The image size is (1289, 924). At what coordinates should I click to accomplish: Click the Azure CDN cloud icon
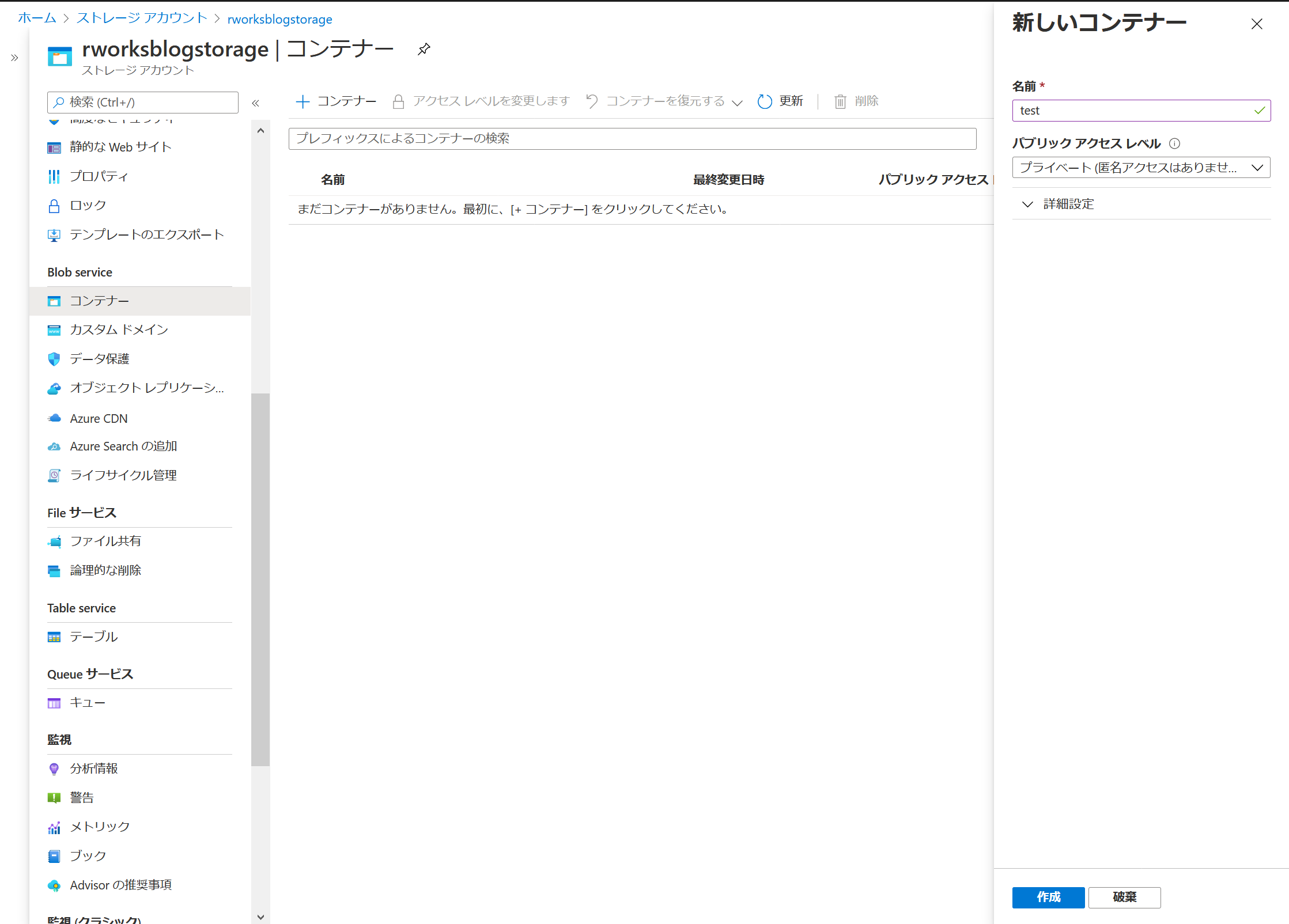pos(54,419)
